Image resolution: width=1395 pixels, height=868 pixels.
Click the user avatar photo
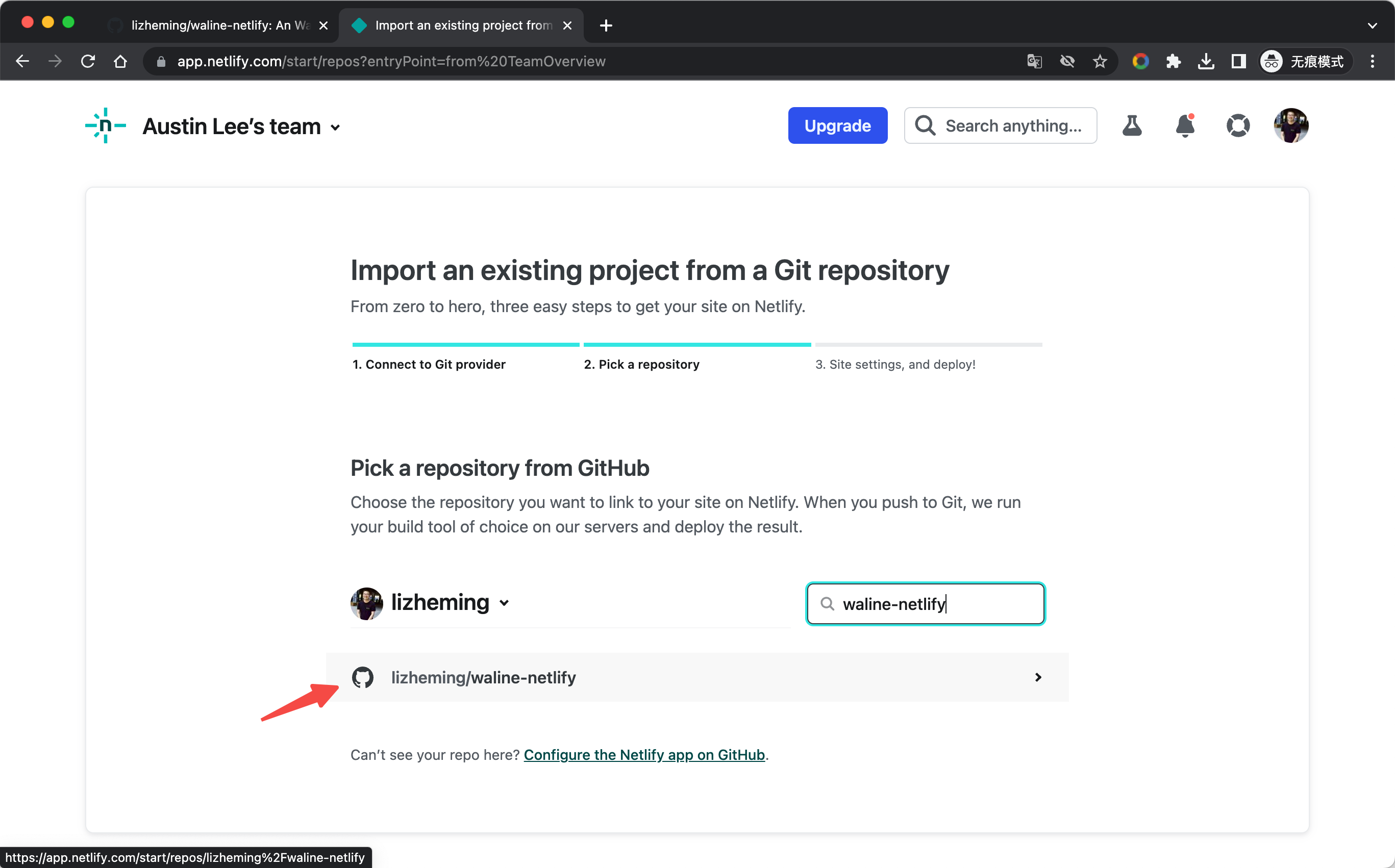click(x=1290, y=126)
